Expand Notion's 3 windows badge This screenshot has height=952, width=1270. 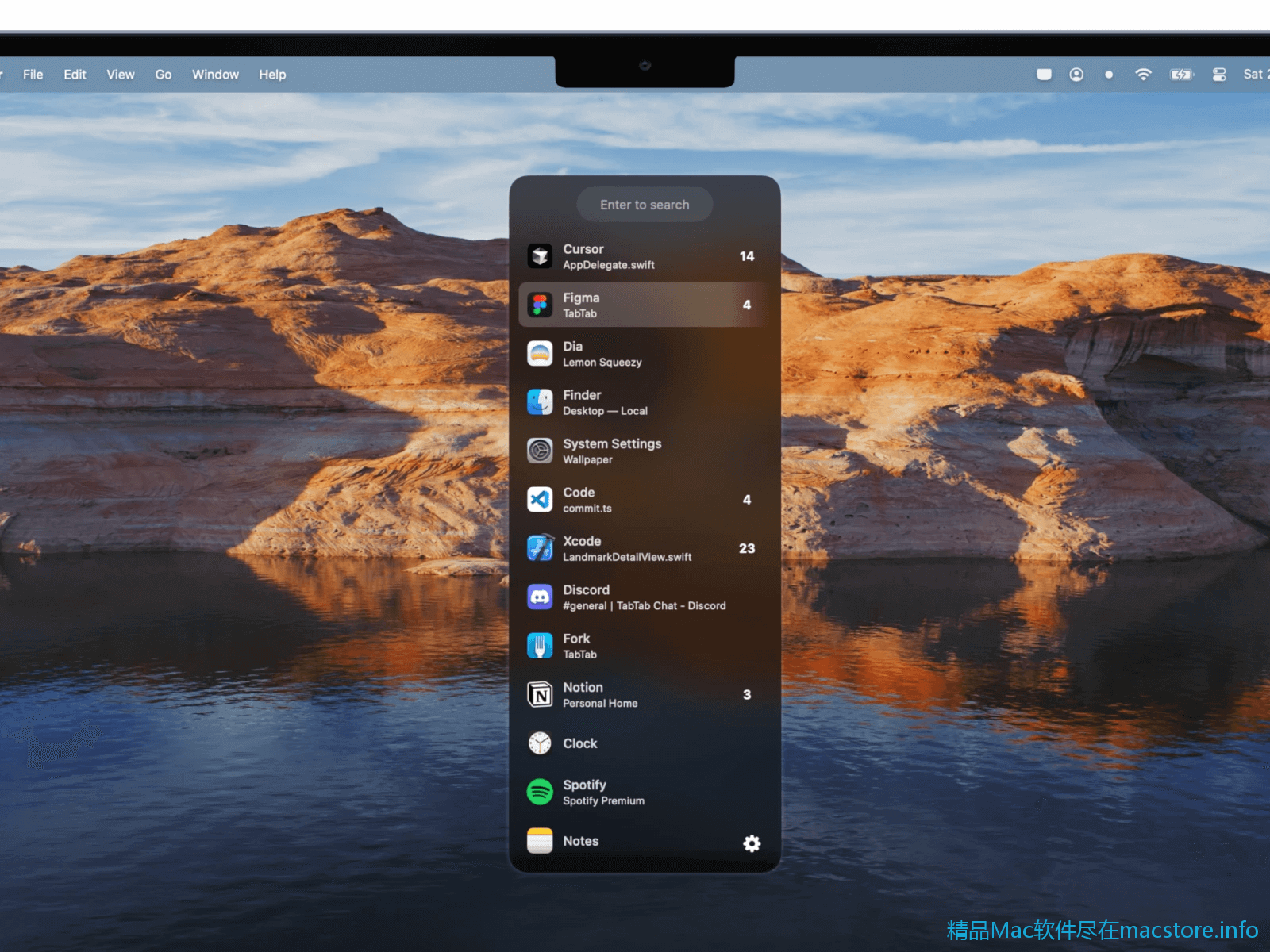[746, 695]
